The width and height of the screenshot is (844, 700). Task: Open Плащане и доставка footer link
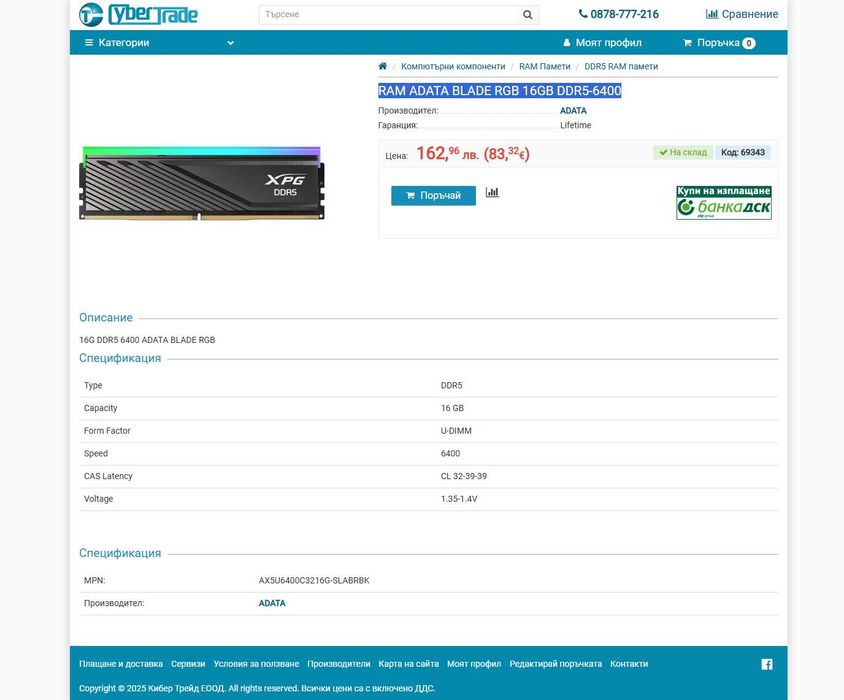pos(121,664)
